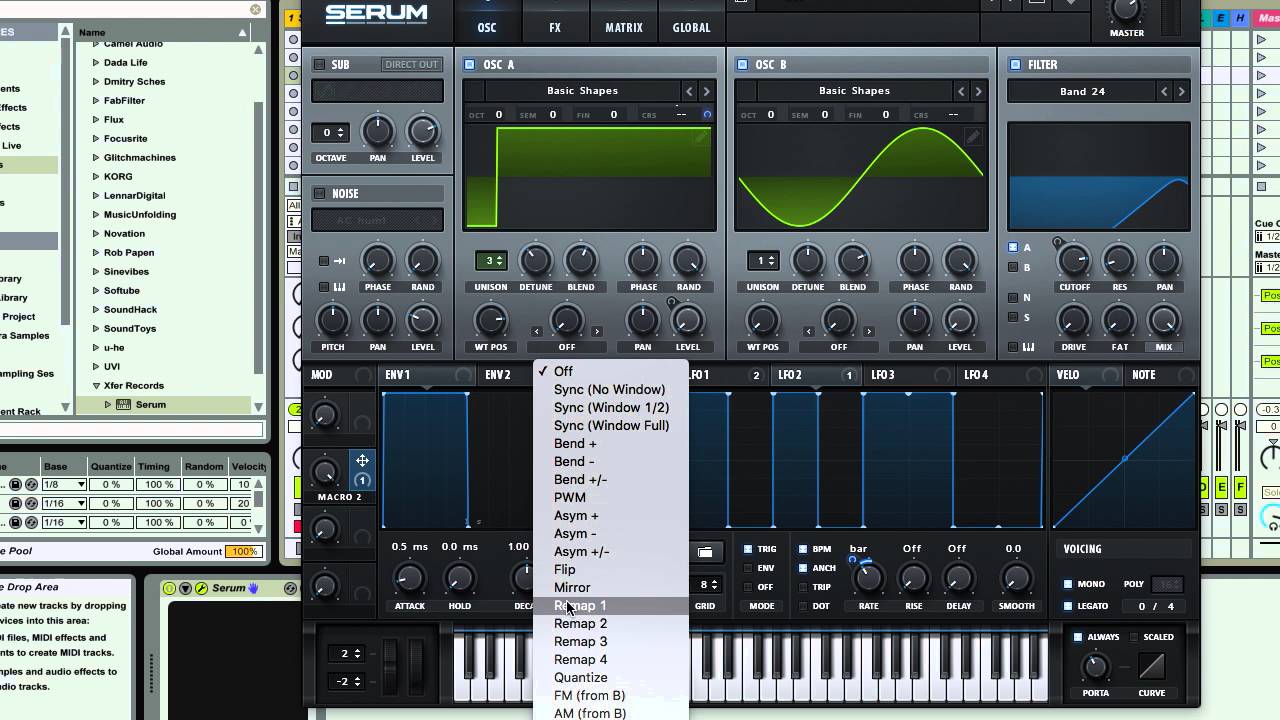1280x720 pixels.
Task: Click the Porta knob
Action: (x=1095, y=666)
